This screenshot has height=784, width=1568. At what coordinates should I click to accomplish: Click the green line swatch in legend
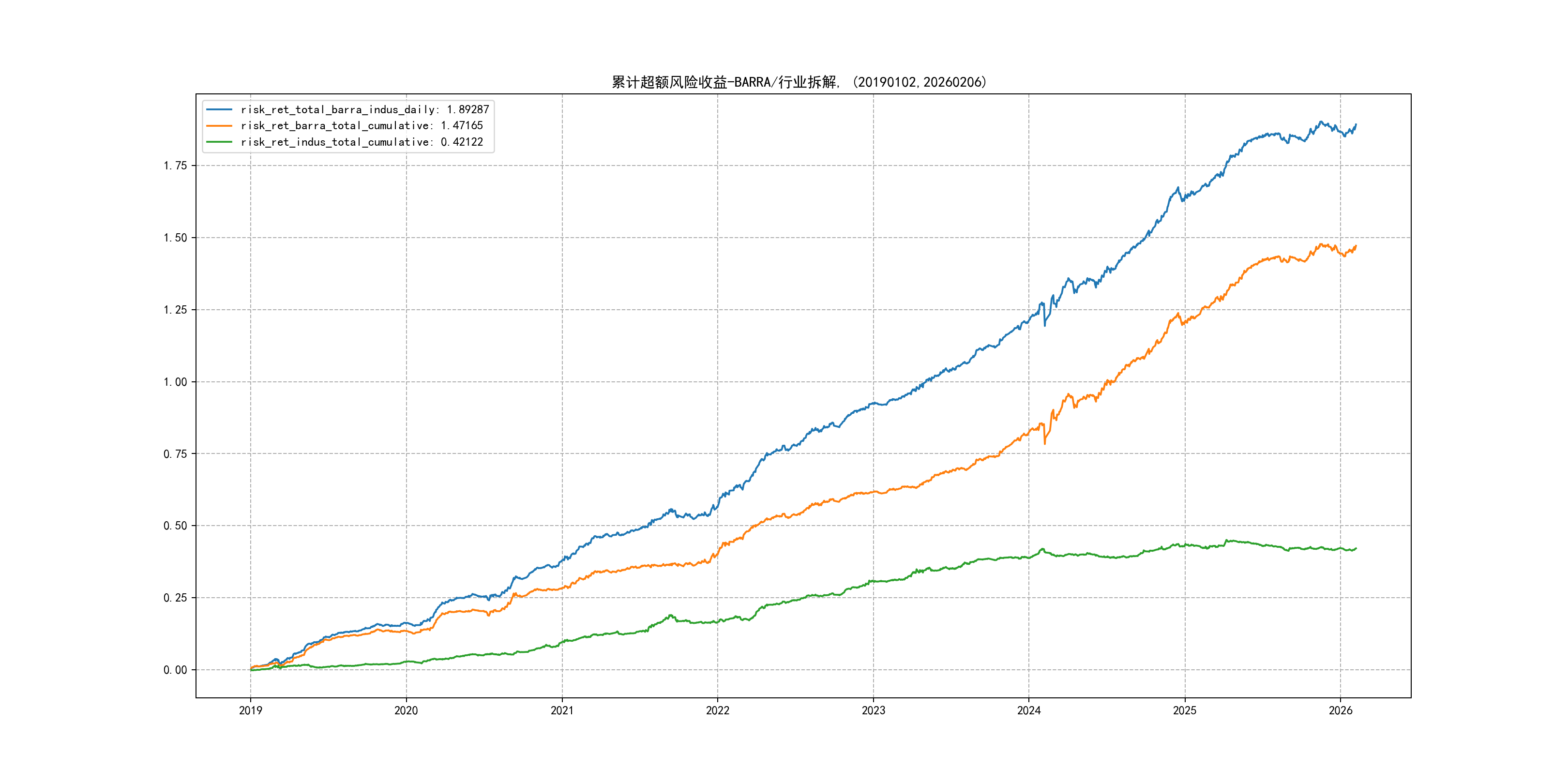[x=219, y=142]
